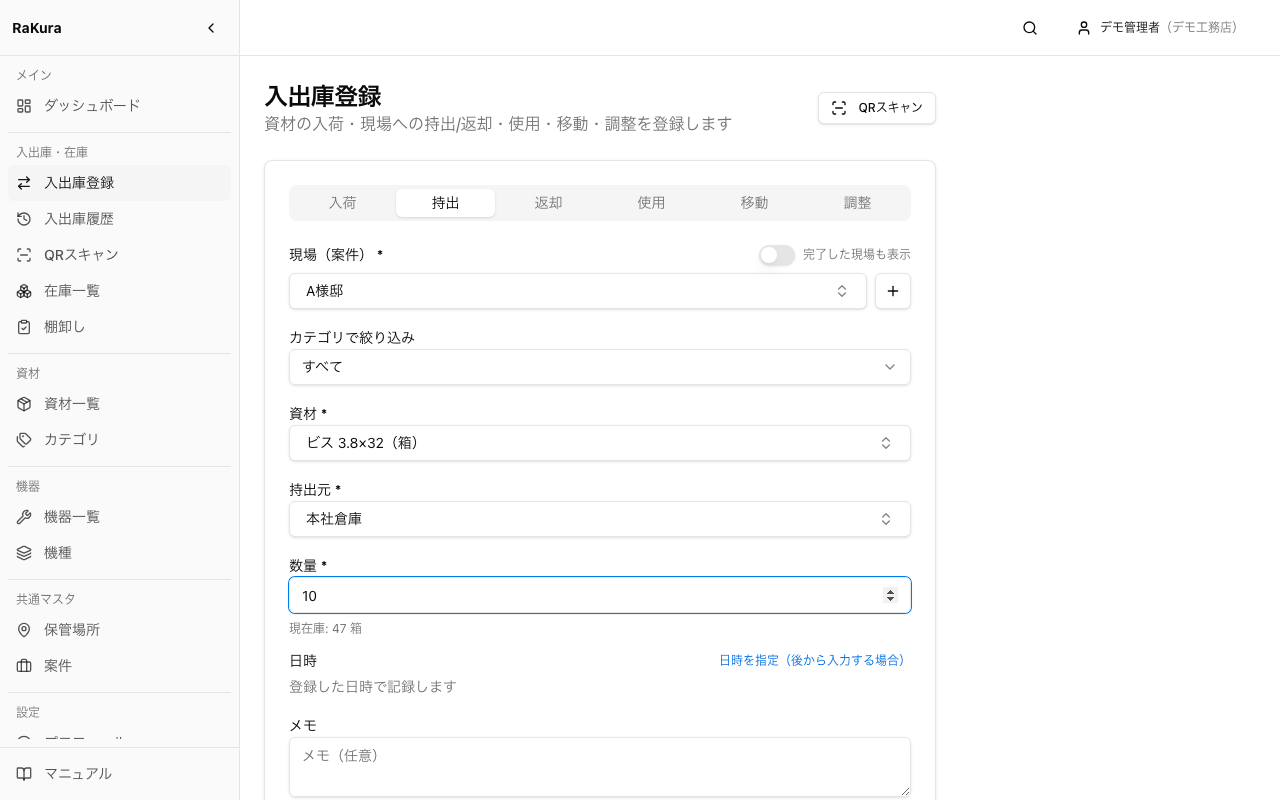Select the 調整 tab
Screen dimensions: 1280x800
858,203
